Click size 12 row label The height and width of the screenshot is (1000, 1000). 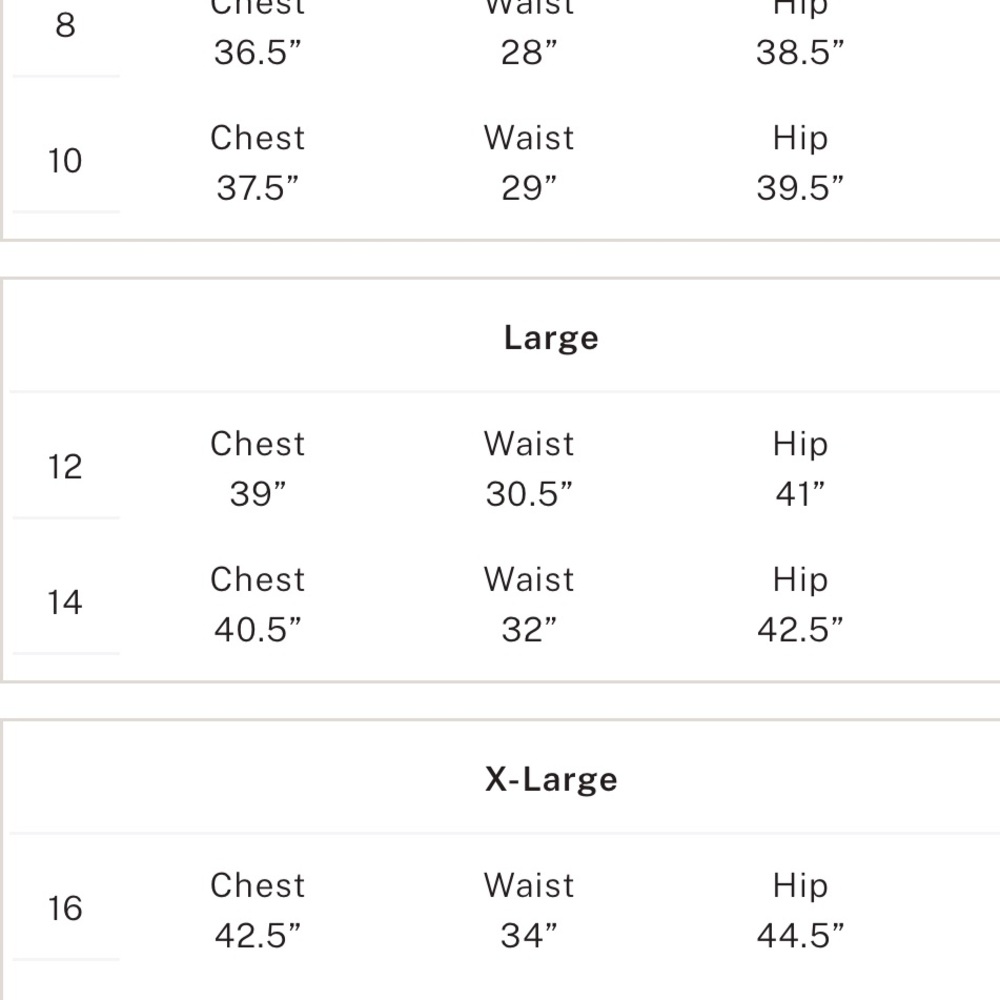click(x=65, y=467)
